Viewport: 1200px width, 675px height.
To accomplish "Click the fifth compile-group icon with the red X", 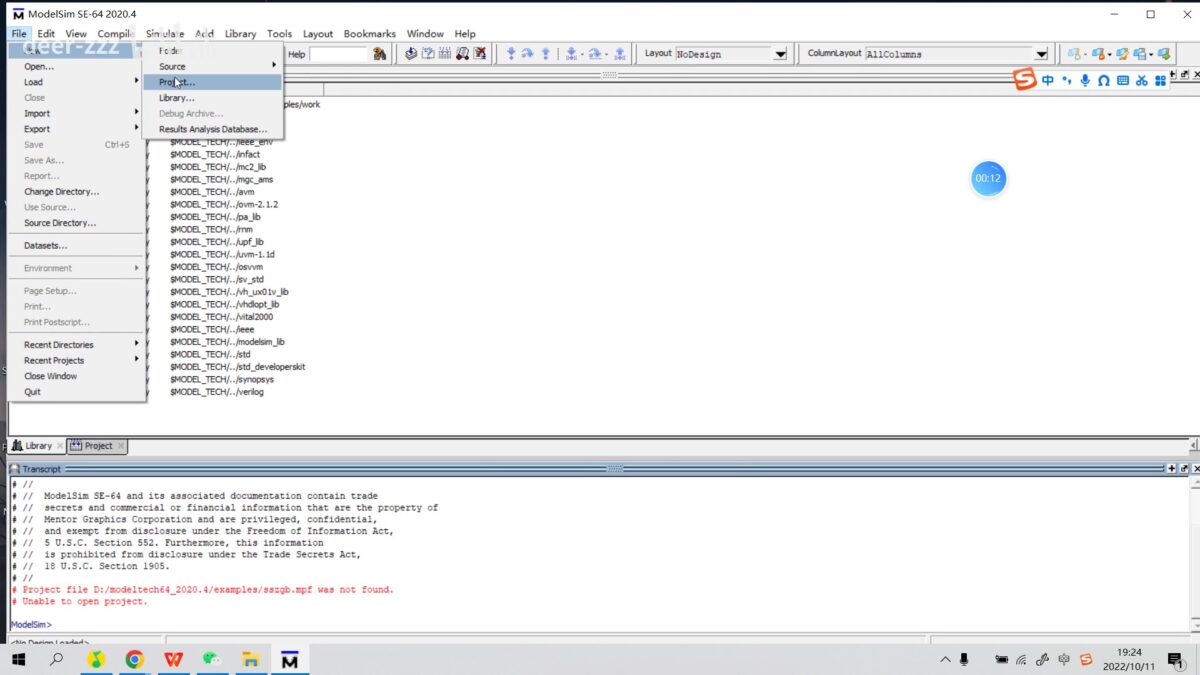I will tap(480, 54).
